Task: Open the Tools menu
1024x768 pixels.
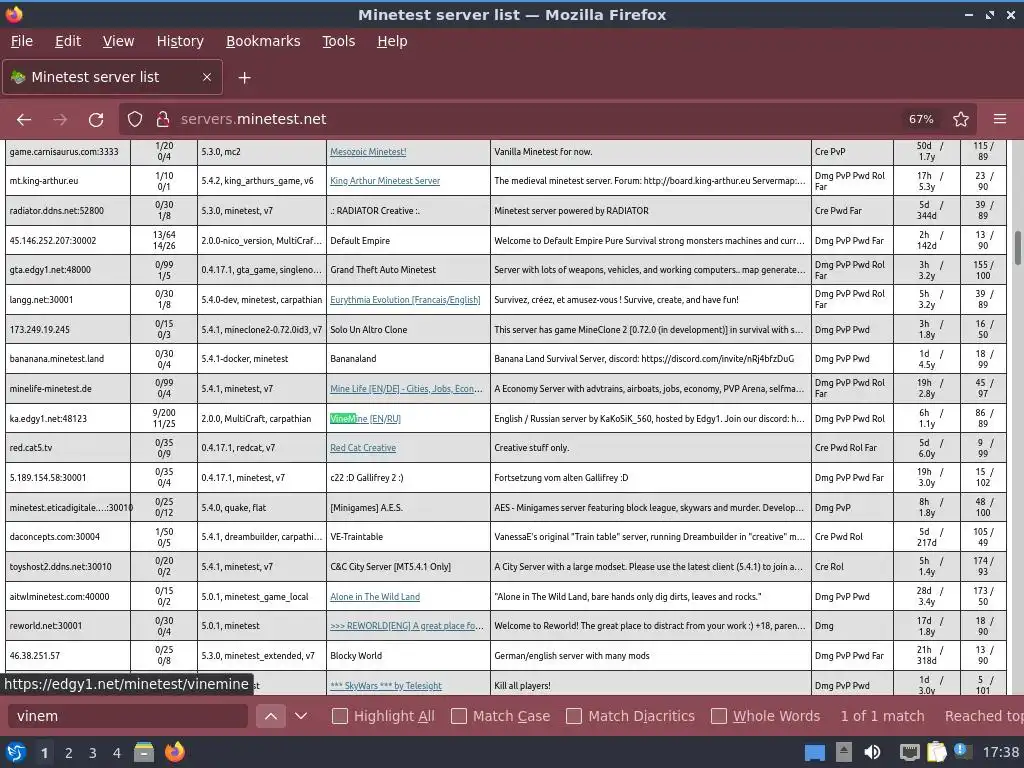Action: point(338,41)
